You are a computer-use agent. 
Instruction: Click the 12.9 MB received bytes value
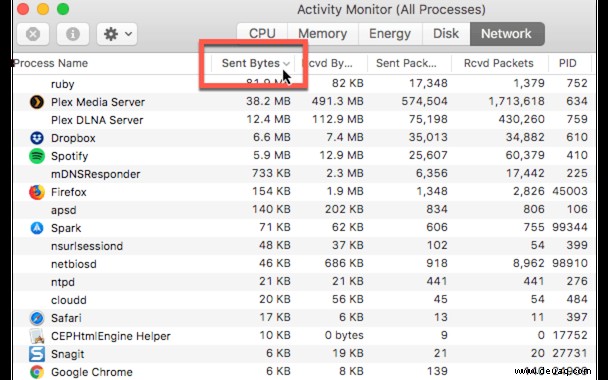[341, 155]
